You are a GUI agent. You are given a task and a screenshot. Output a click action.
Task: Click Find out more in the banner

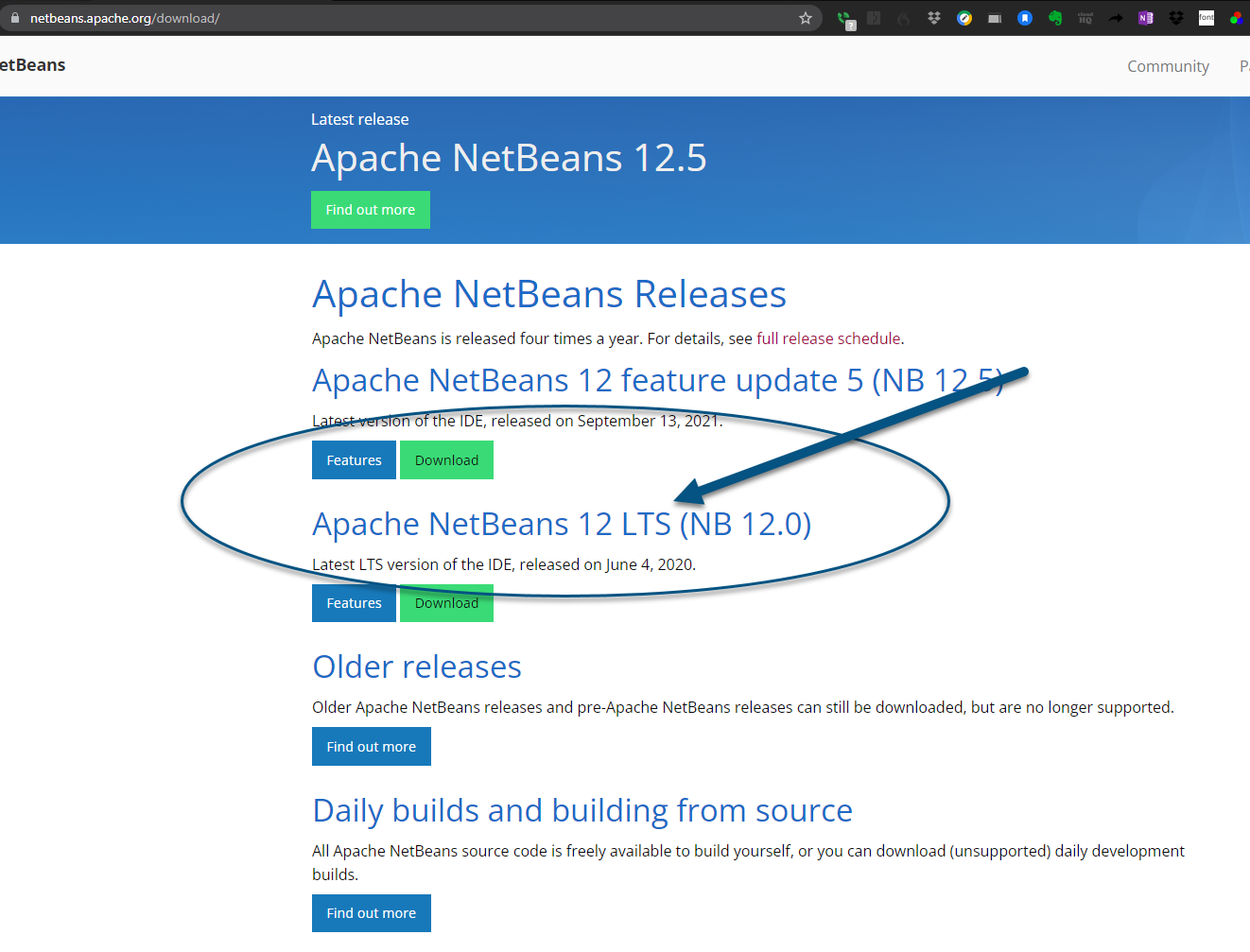(x=371, y=210)
